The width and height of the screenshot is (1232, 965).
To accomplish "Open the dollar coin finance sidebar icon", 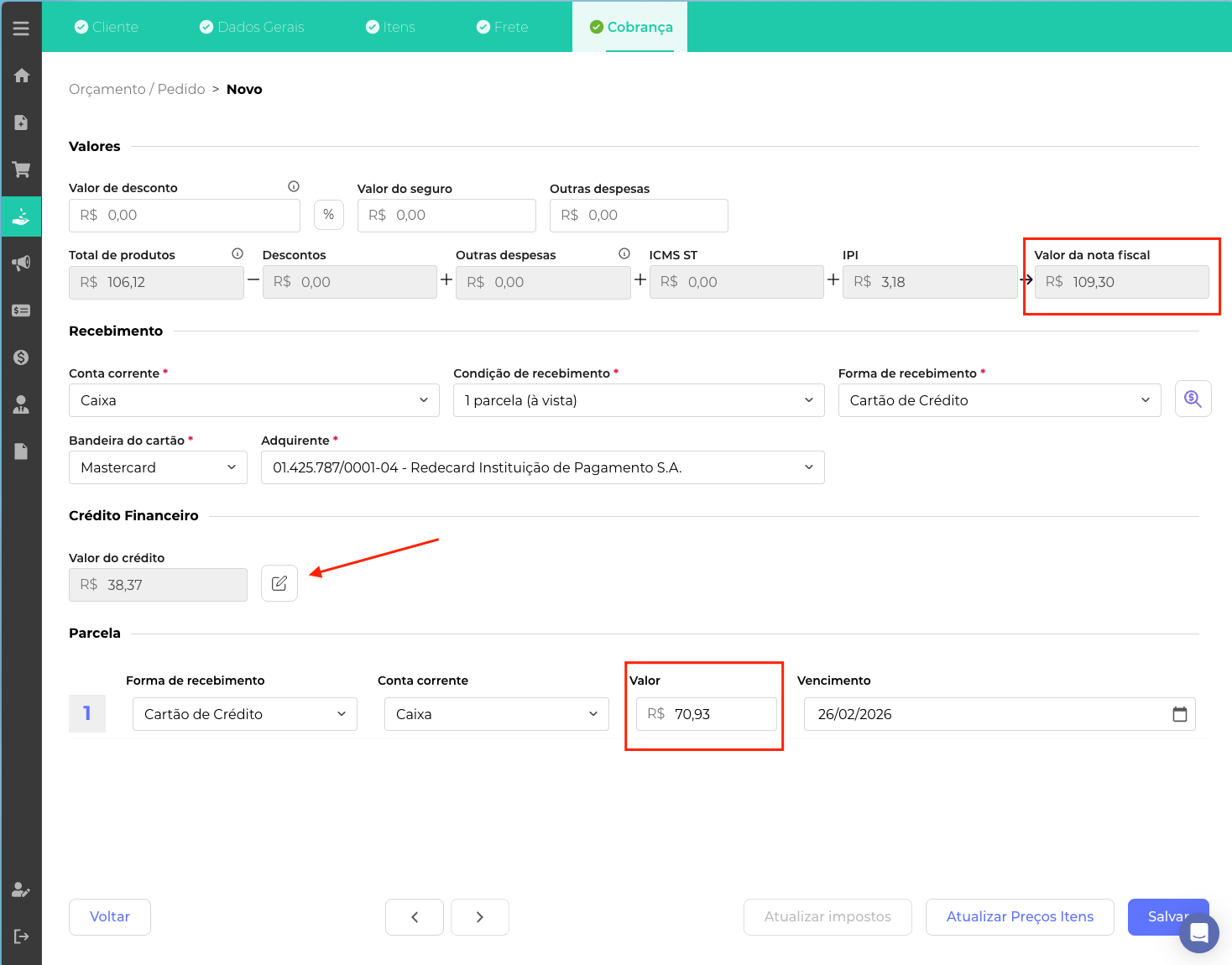I will 21,357.
